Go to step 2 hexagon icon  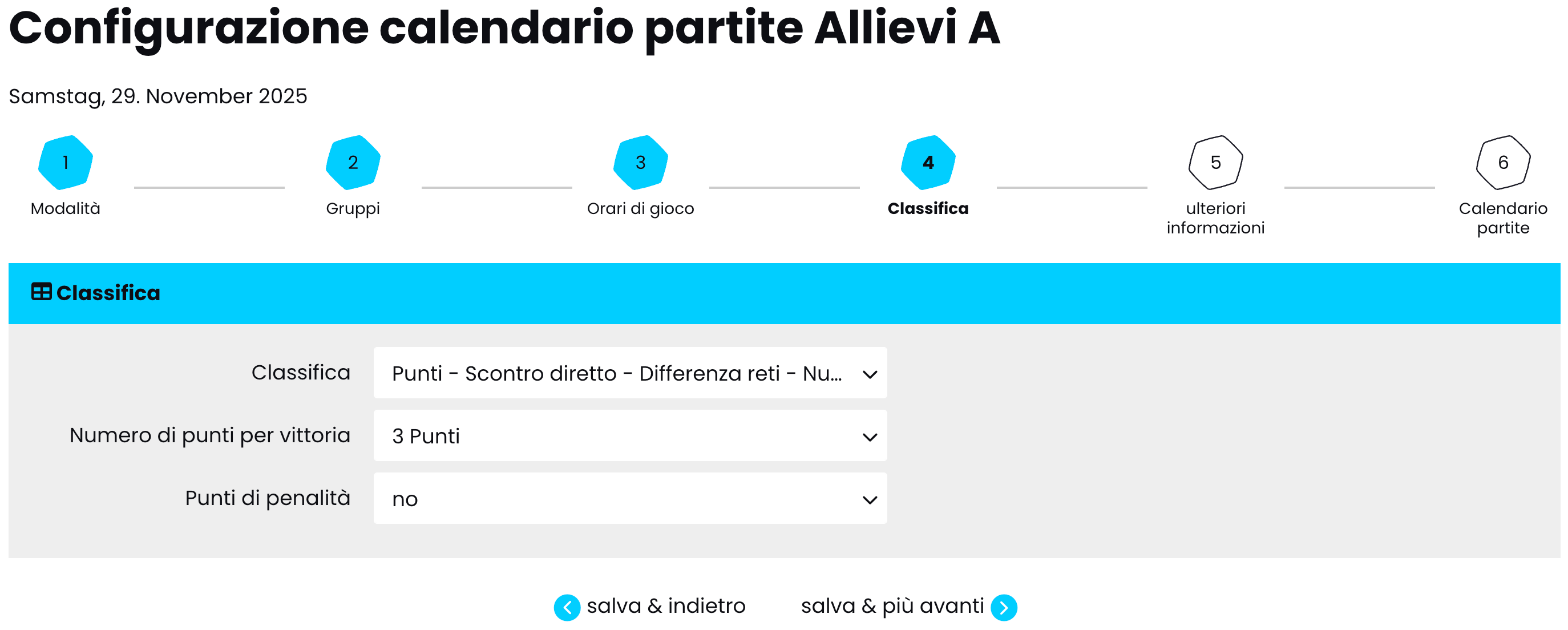[353, 163]
